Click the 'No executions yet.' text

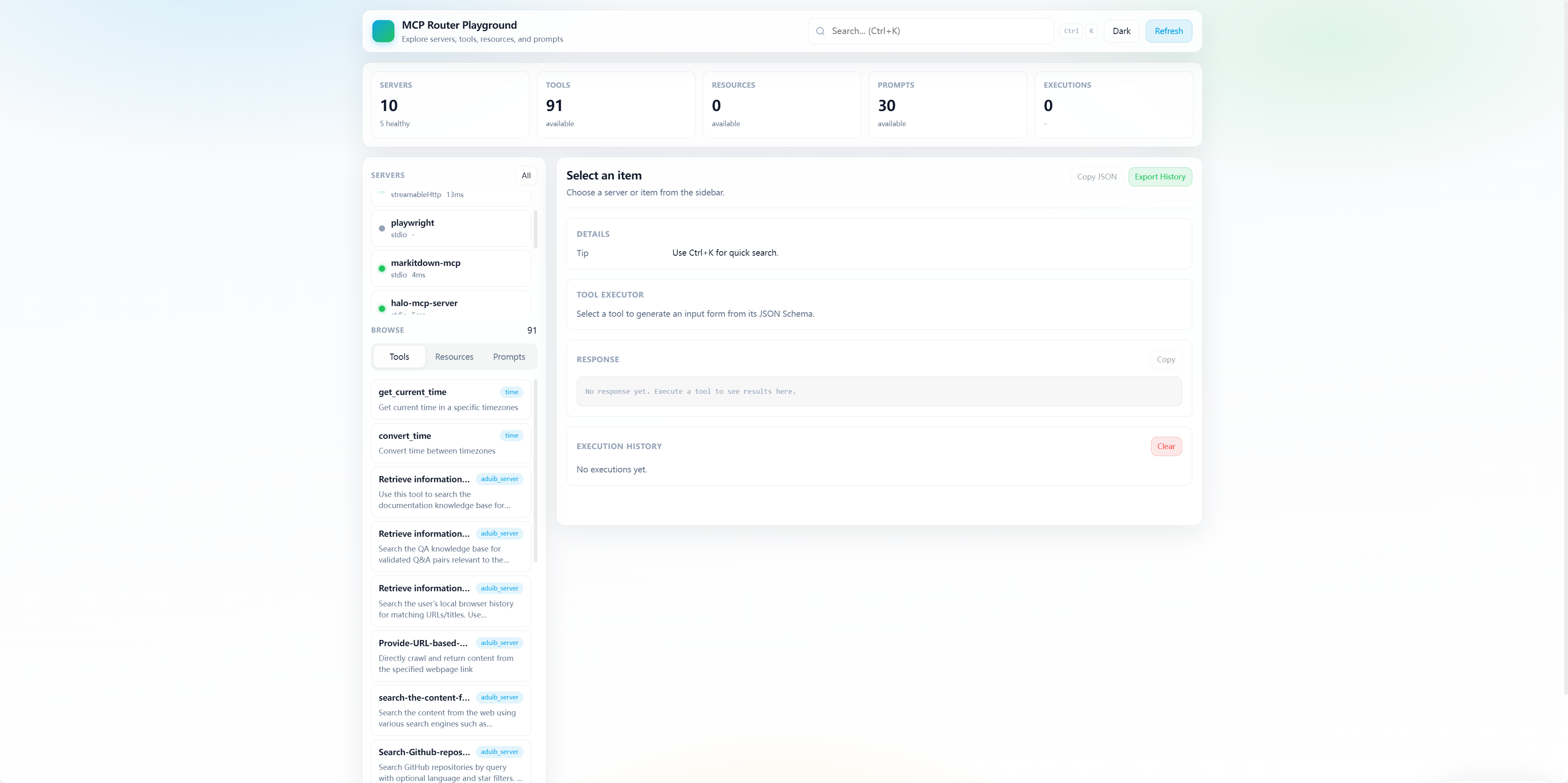612,470
